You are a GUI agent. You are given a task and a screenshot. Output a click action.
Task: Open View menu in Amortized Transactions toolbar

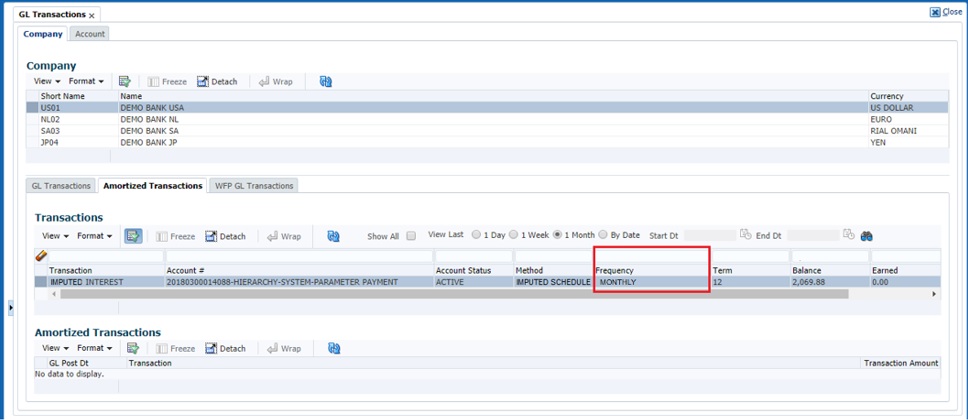pyautogui.click(x=56, y=348)
